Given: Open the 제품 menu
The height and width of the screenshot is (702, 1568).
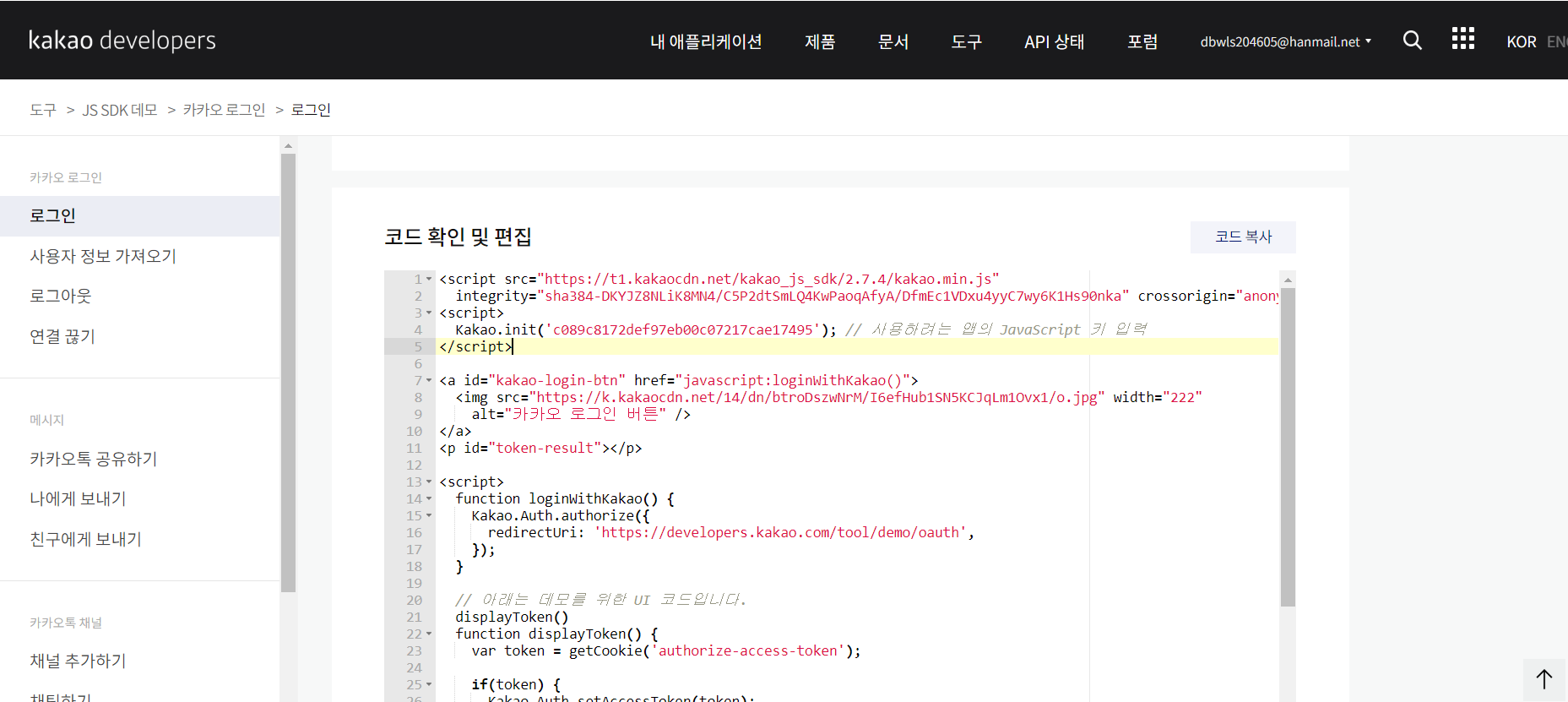Looking at the screenshot, I should 820,41.
